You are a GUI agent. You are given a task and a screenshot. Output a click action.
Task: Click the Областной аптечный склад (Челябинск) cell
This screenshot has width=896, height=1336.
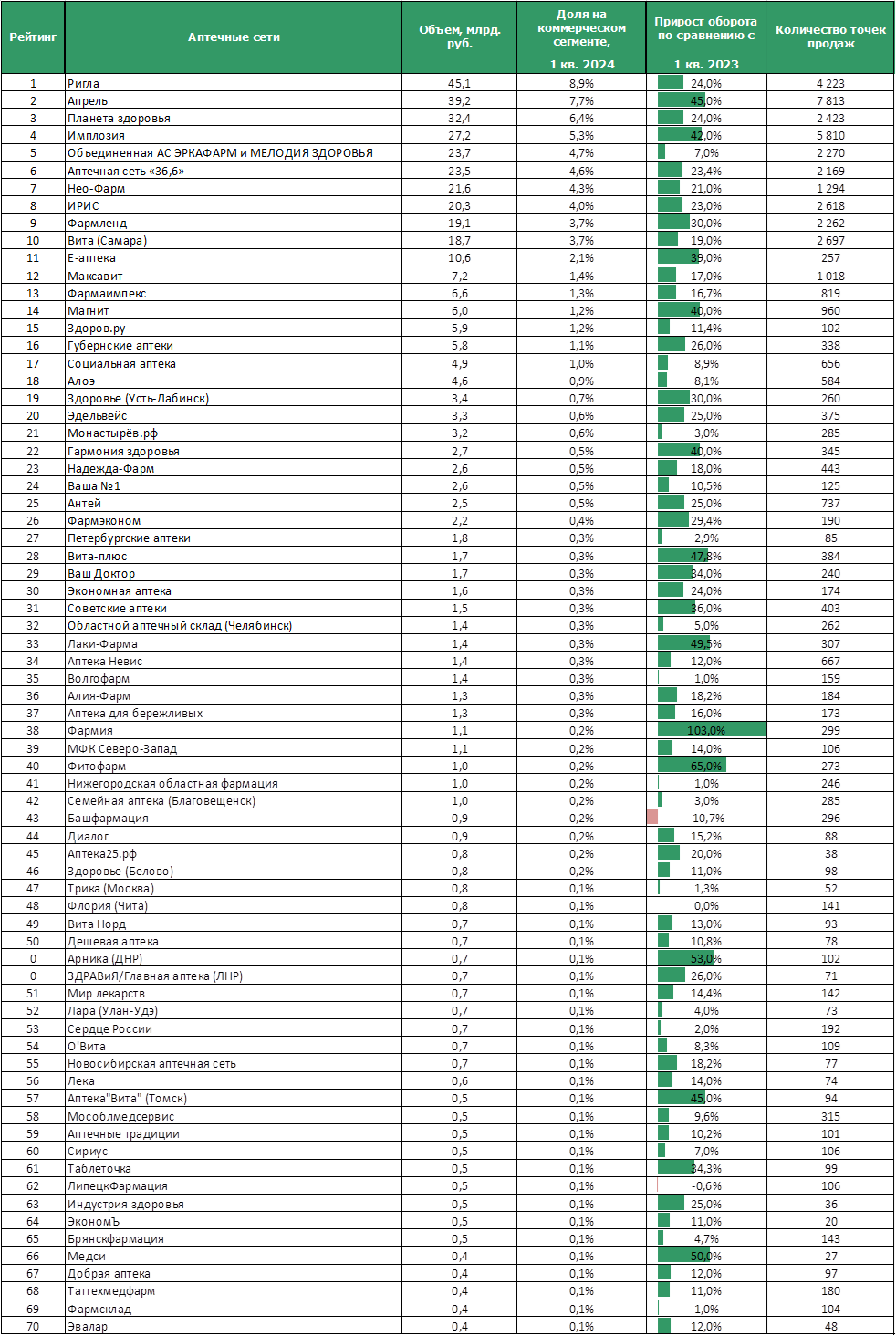234,625
